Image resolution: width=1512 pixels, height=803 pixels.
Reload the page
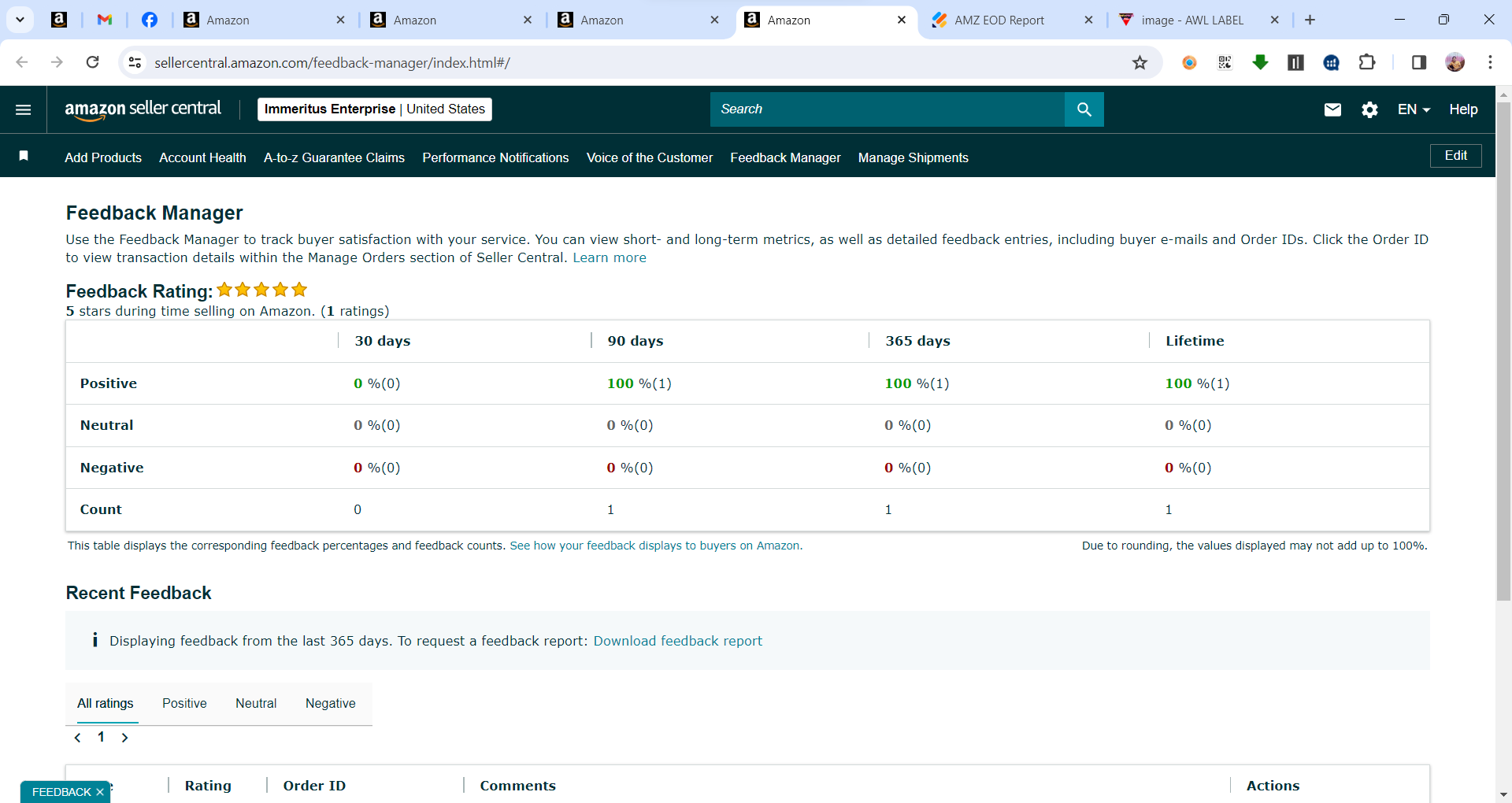(93, 62)
